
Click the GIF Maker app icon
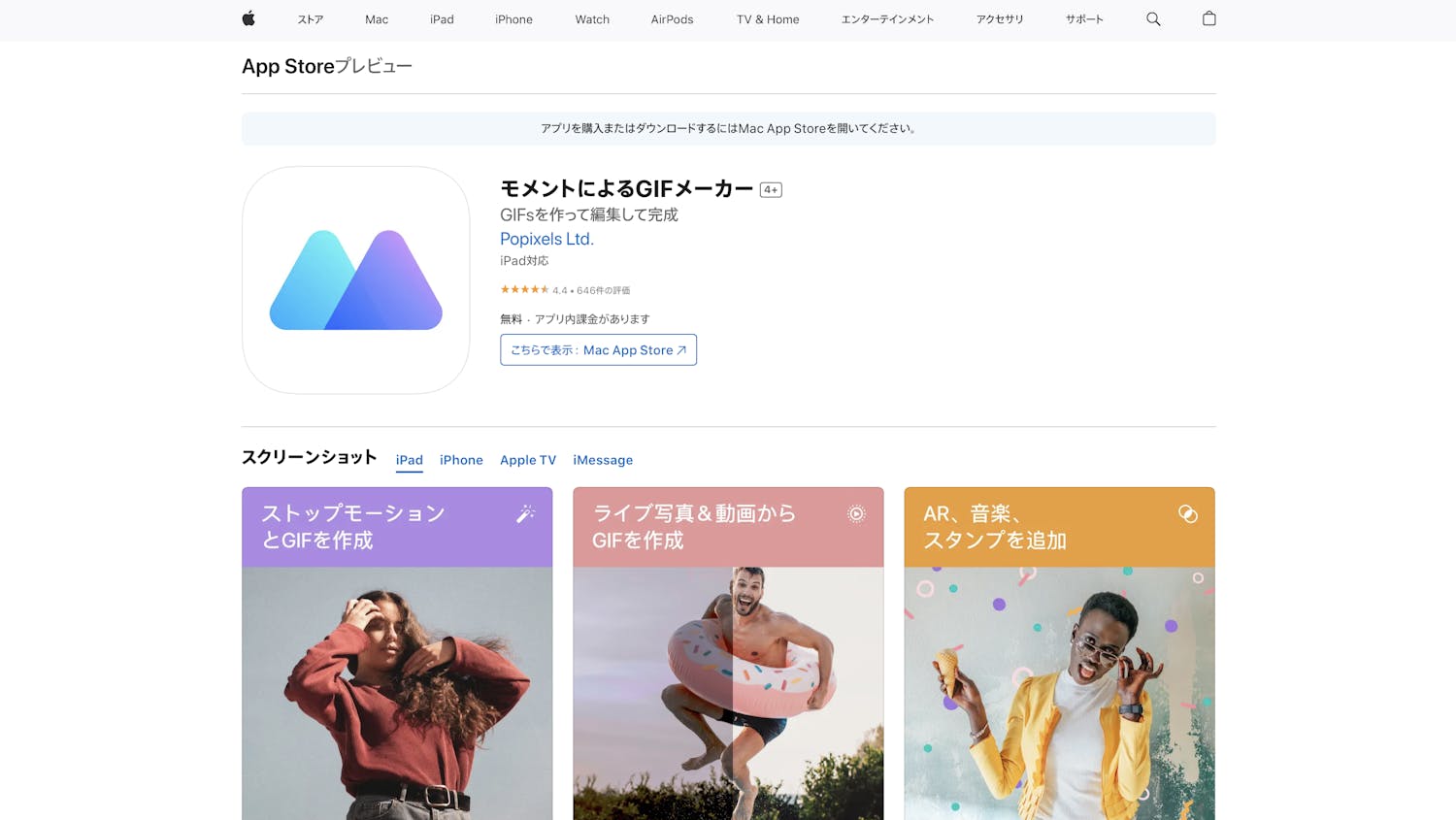[356, 279]
